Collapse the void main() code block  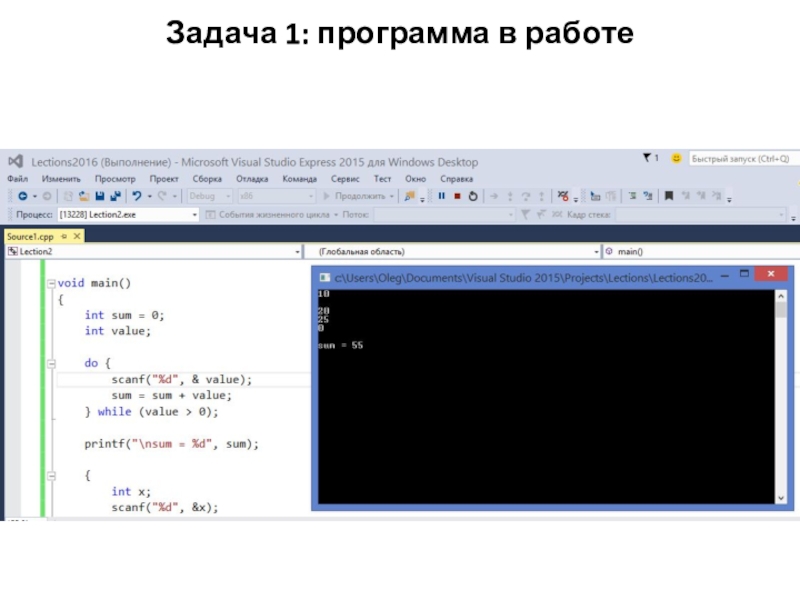(x=50, y=283)
